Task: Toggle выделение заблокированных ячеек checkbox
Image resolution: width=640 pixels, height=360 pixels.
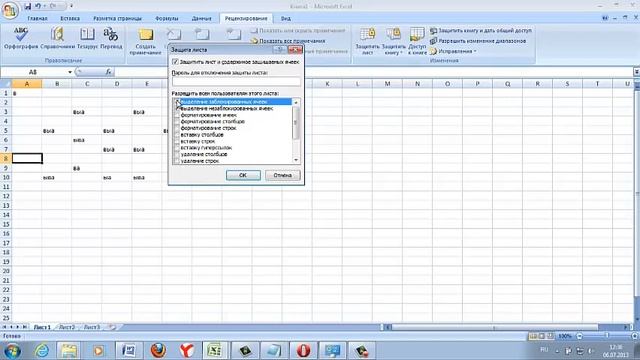Action: 176,102
